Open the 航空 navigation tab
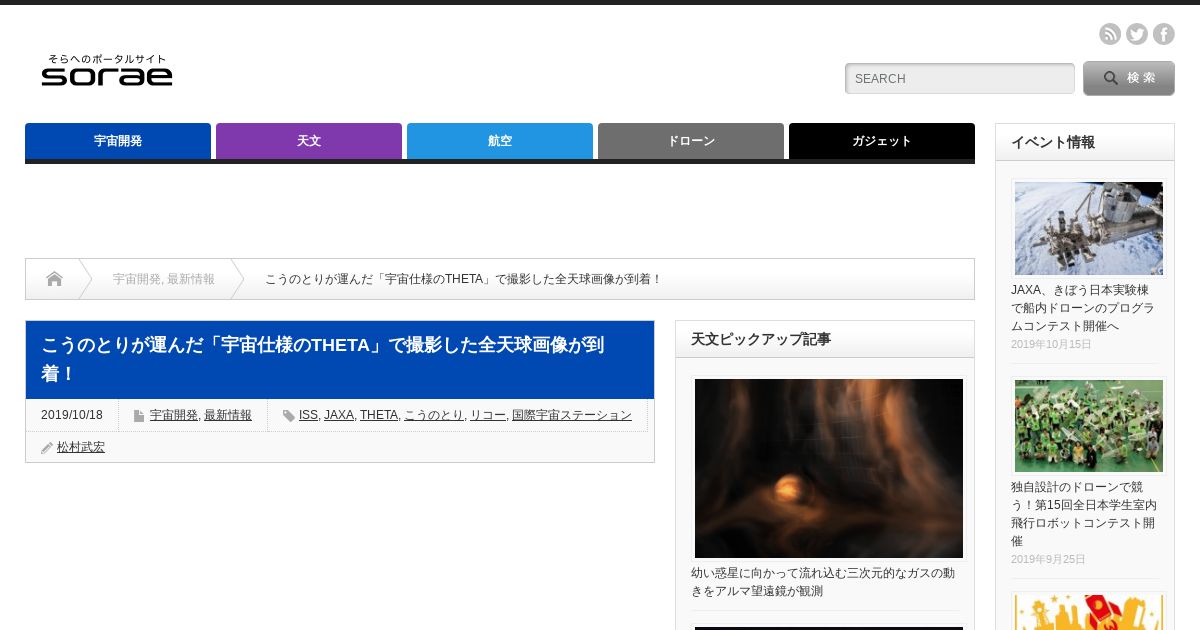 (500, 141)
